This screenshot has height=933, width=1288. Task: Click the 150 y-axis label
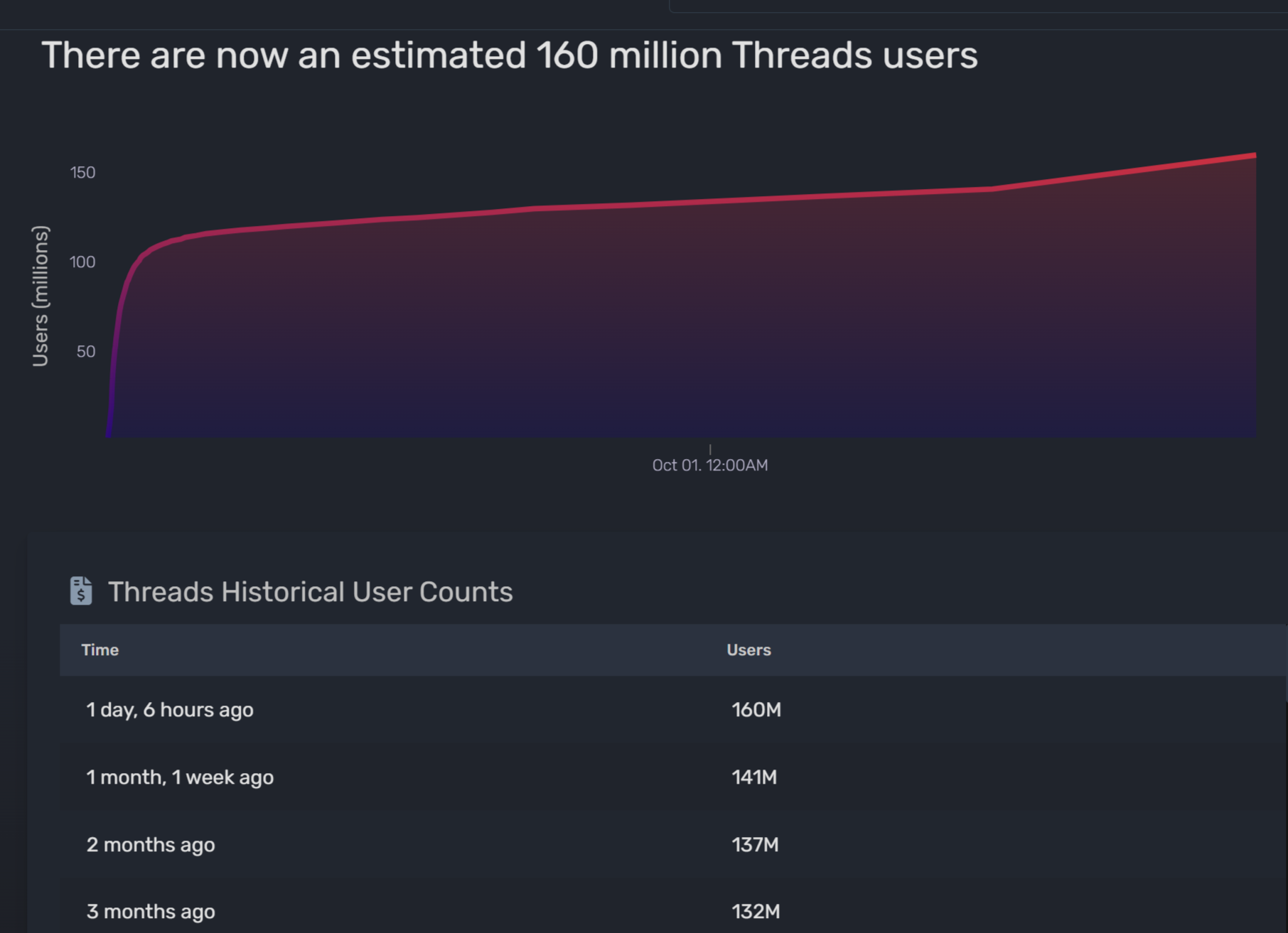pyautogui.click(x=82, y=173)
